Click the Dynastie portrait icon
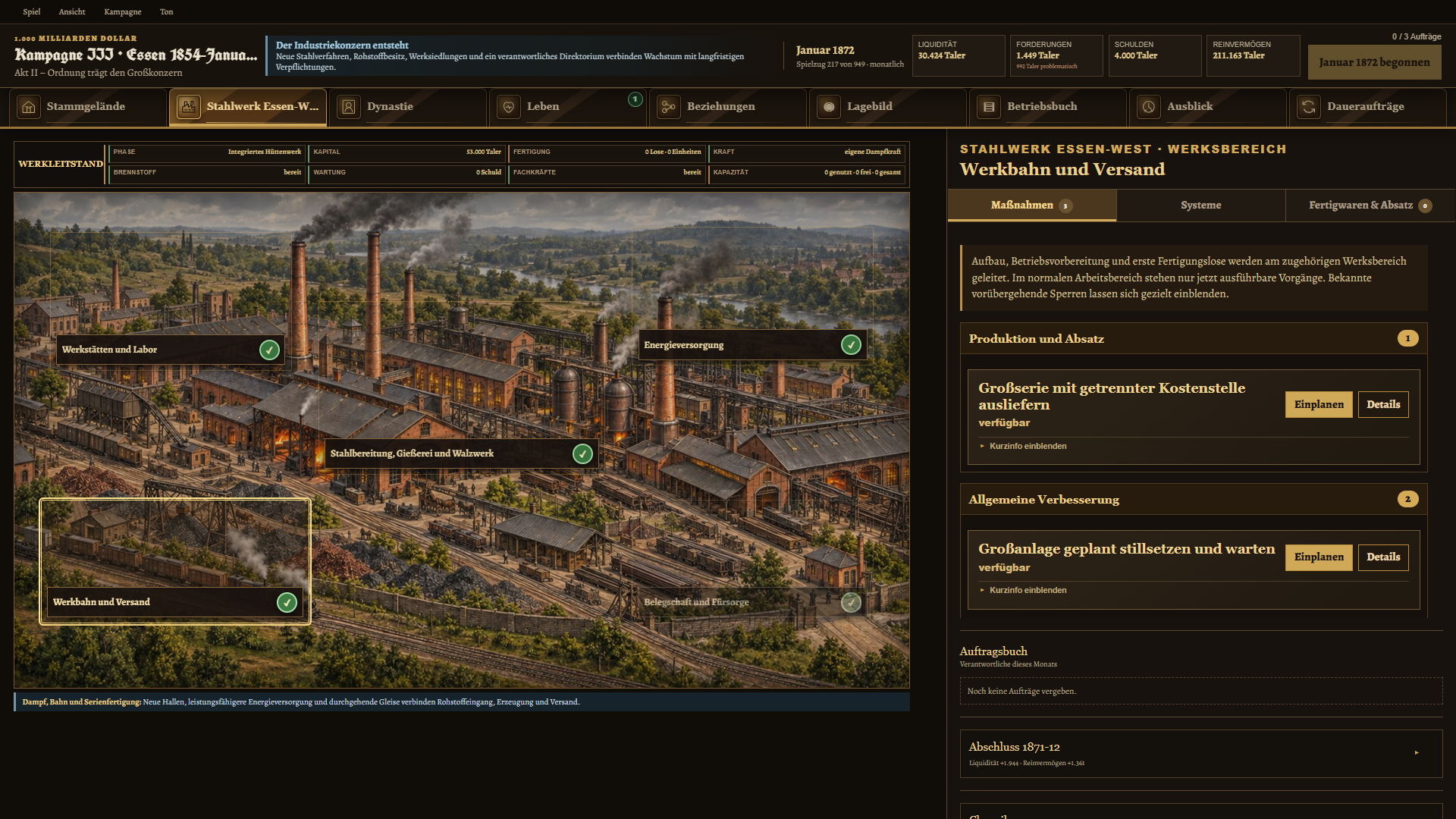 pos(349,107)
